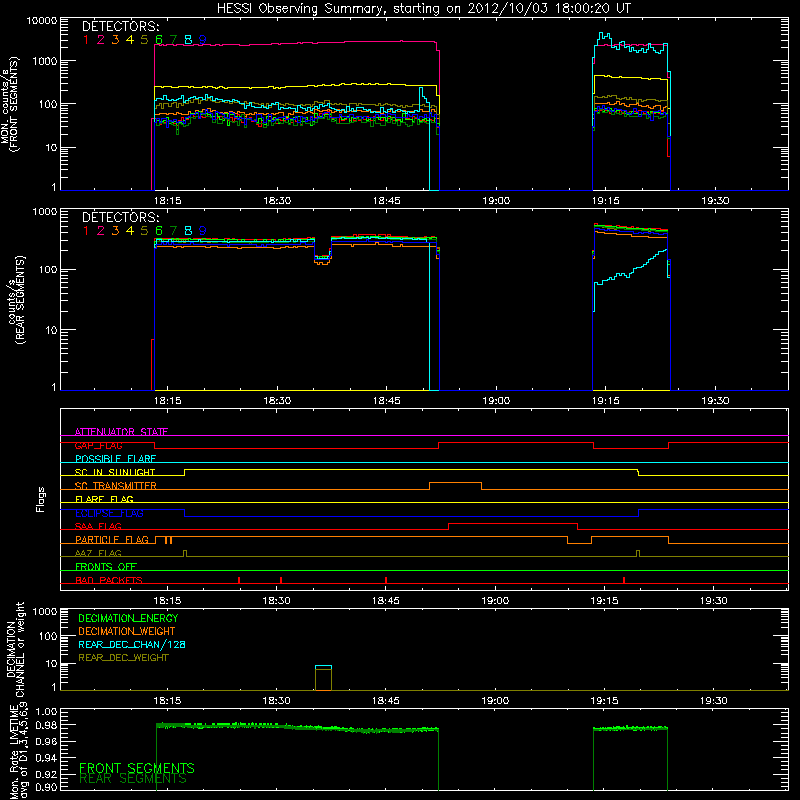Click the DECIMATION CHANNEL or weight axis title
The width and height of the screenshot is (800, 800).
pos(16,649)
